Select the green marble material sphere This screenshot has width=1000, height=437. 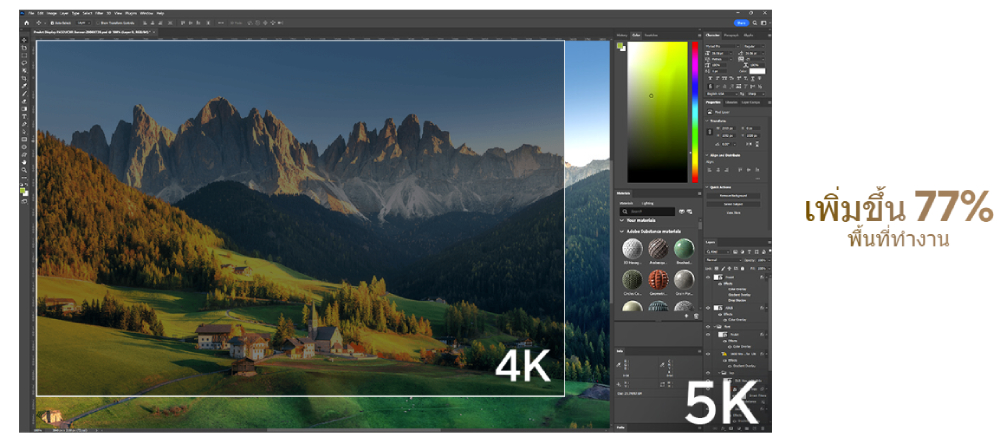click(684, 248)
